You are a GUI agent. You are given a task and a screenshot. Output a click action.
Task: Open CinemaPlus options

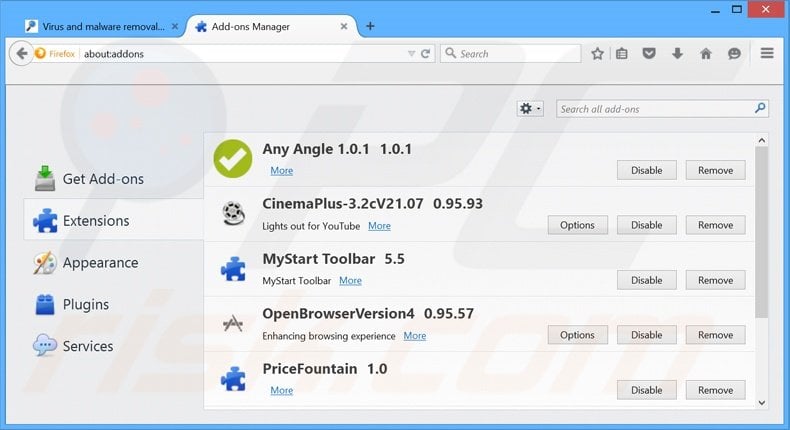(x=577, y=225)
